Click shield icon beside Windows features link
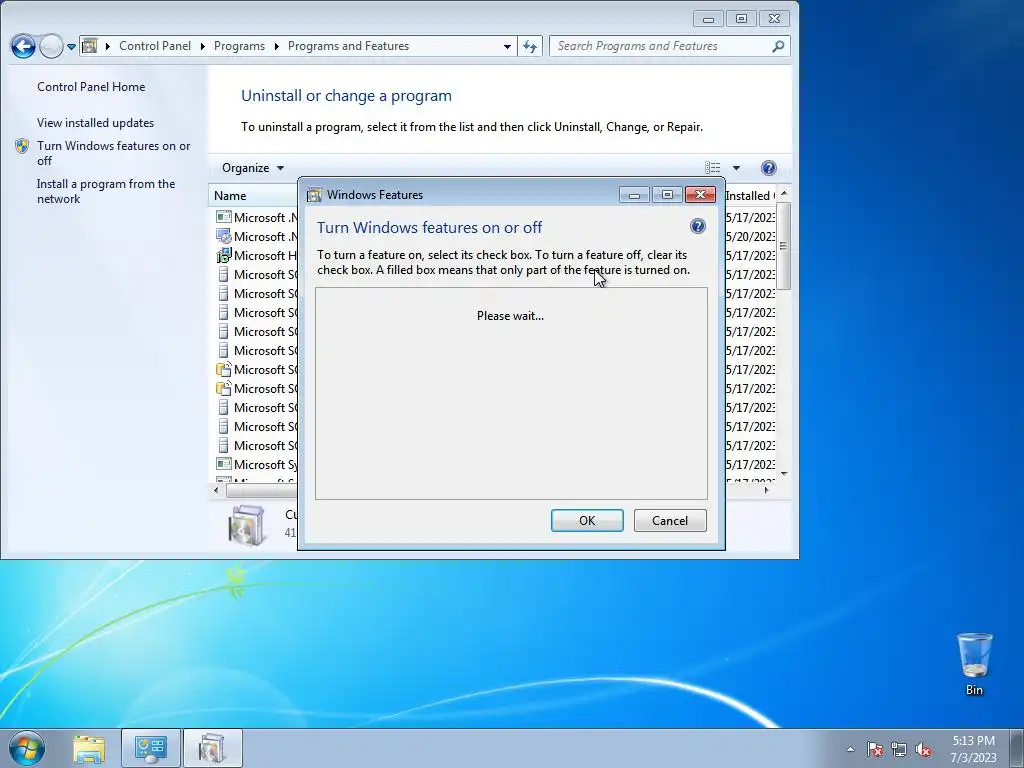1024x768 pixels. [22, 146]
